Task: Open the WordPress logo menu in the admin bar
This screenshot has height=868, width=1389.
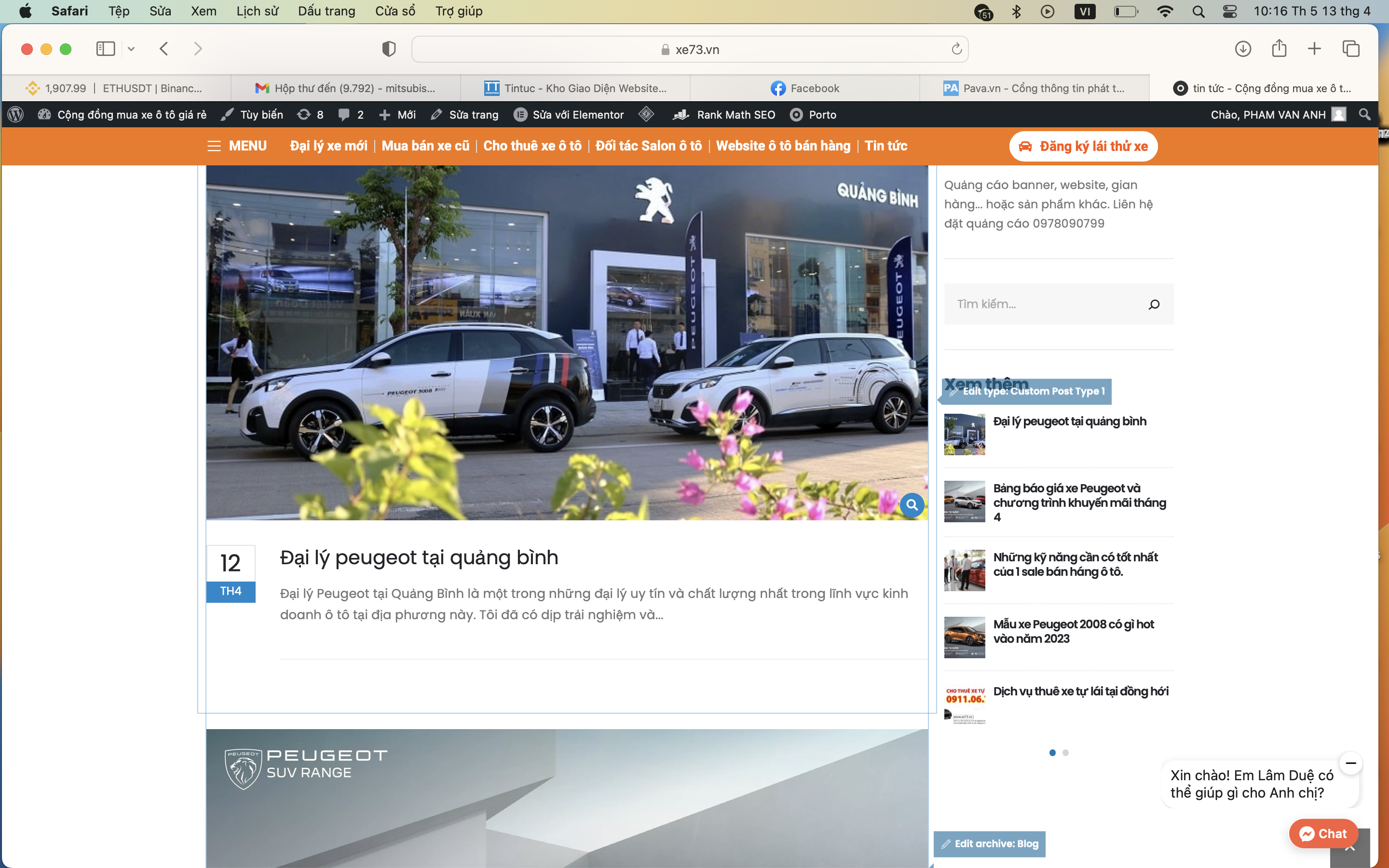Action: (x=15, y=115)
